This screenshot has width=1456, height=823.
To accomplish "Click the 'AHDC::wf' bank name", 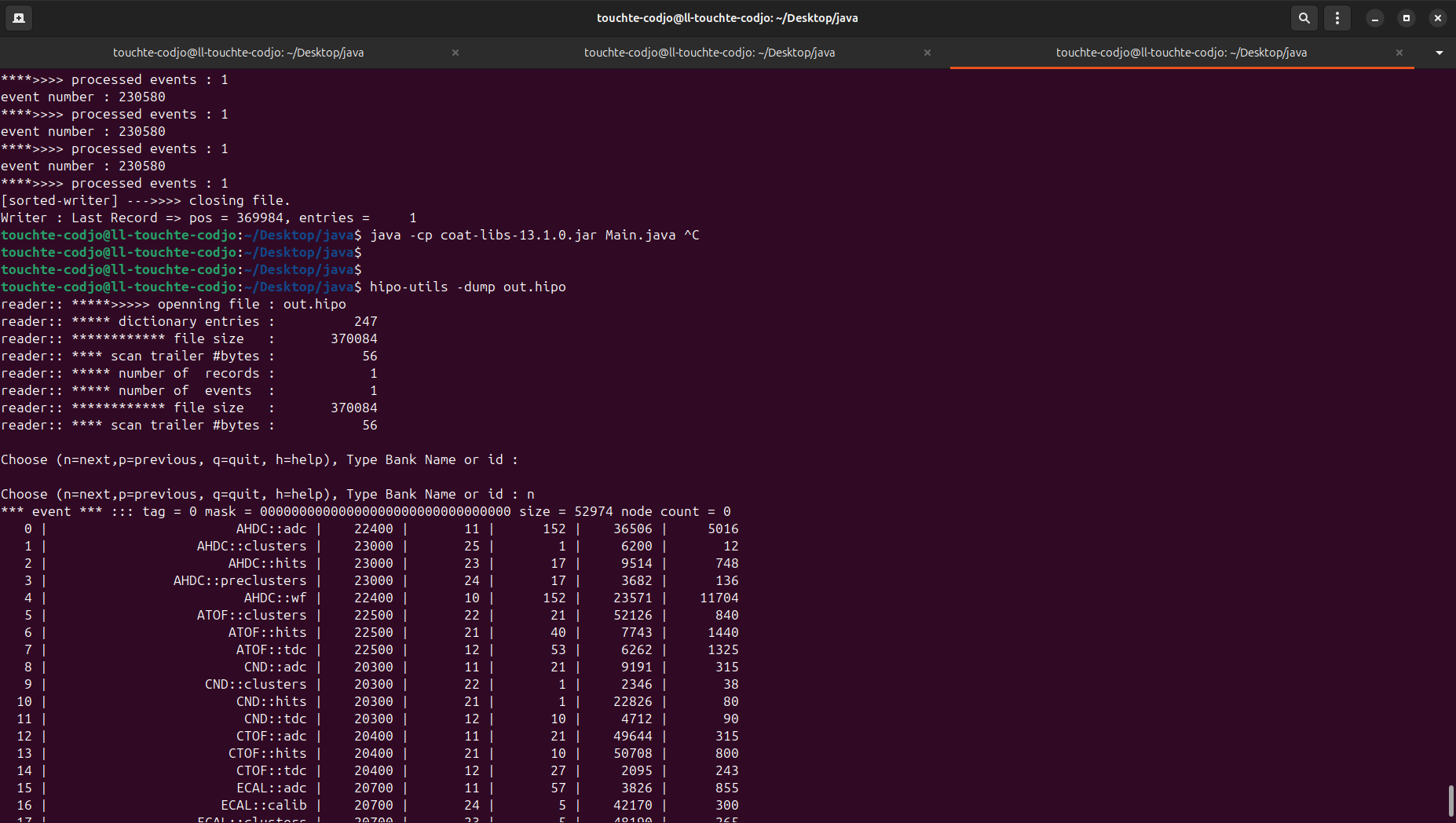I will click(x=276, y=598).
